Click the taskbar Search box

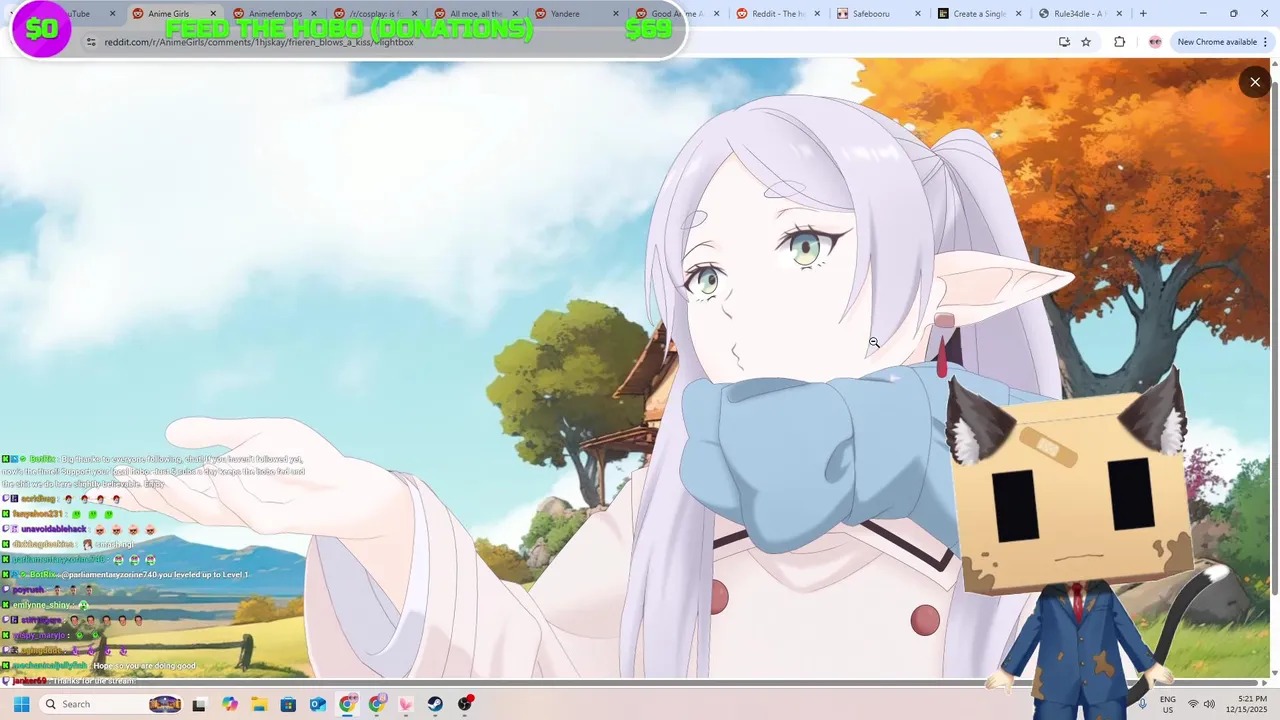pyautogui.click(x=112, y=704)
